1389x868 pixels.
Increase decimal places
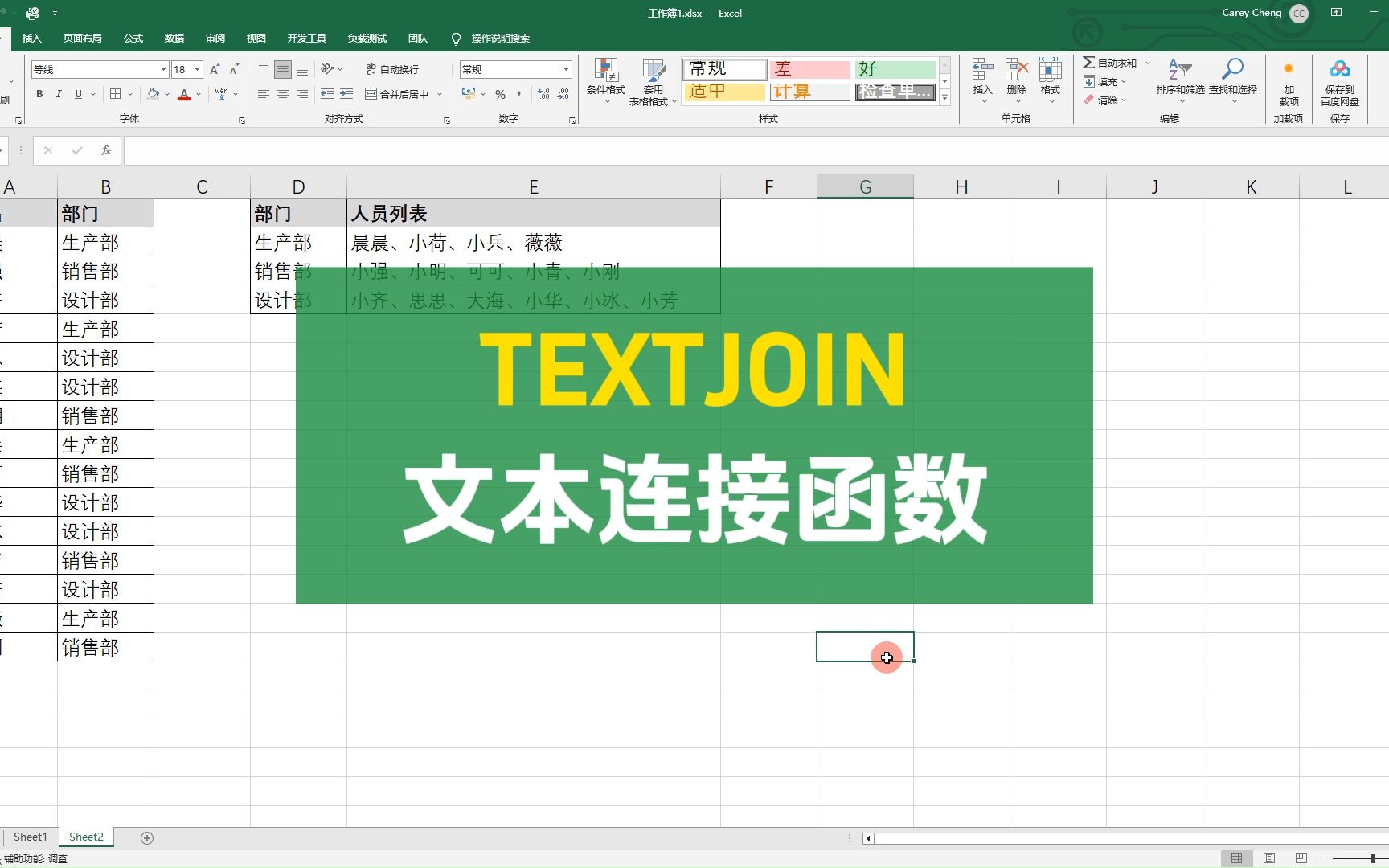544,94
